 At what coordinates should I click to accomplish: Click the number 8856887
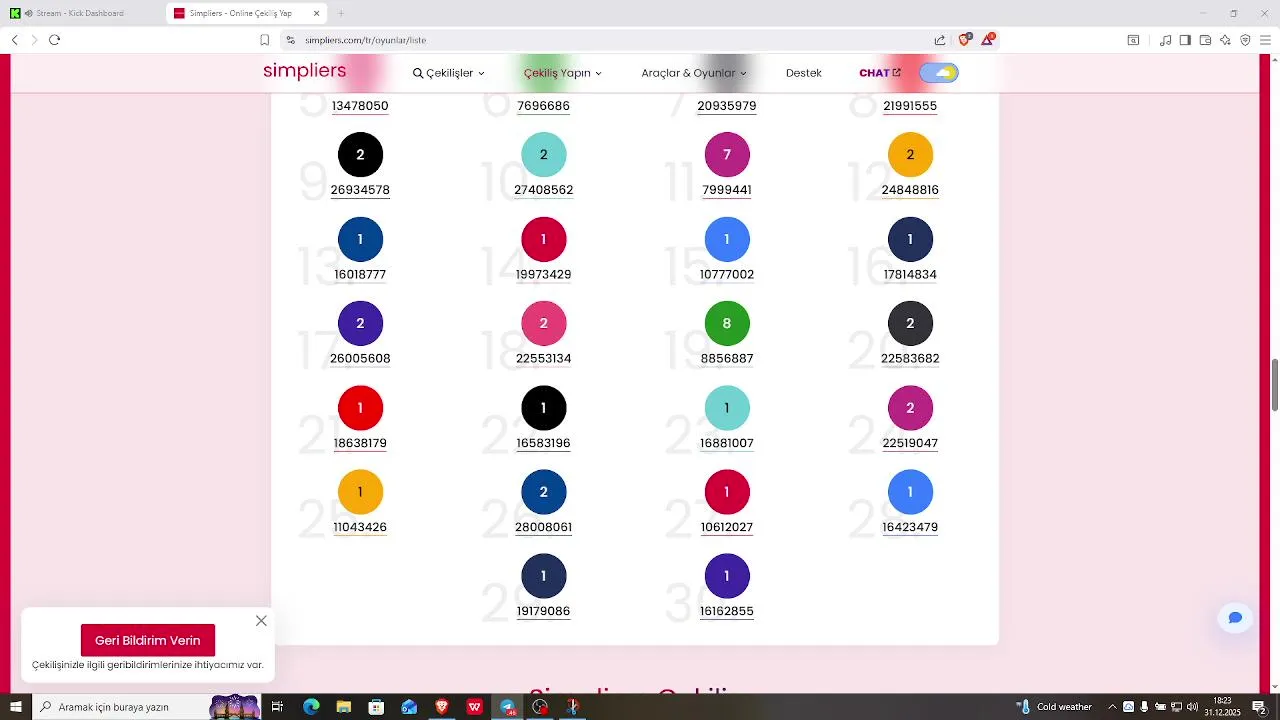coord(727,359)
